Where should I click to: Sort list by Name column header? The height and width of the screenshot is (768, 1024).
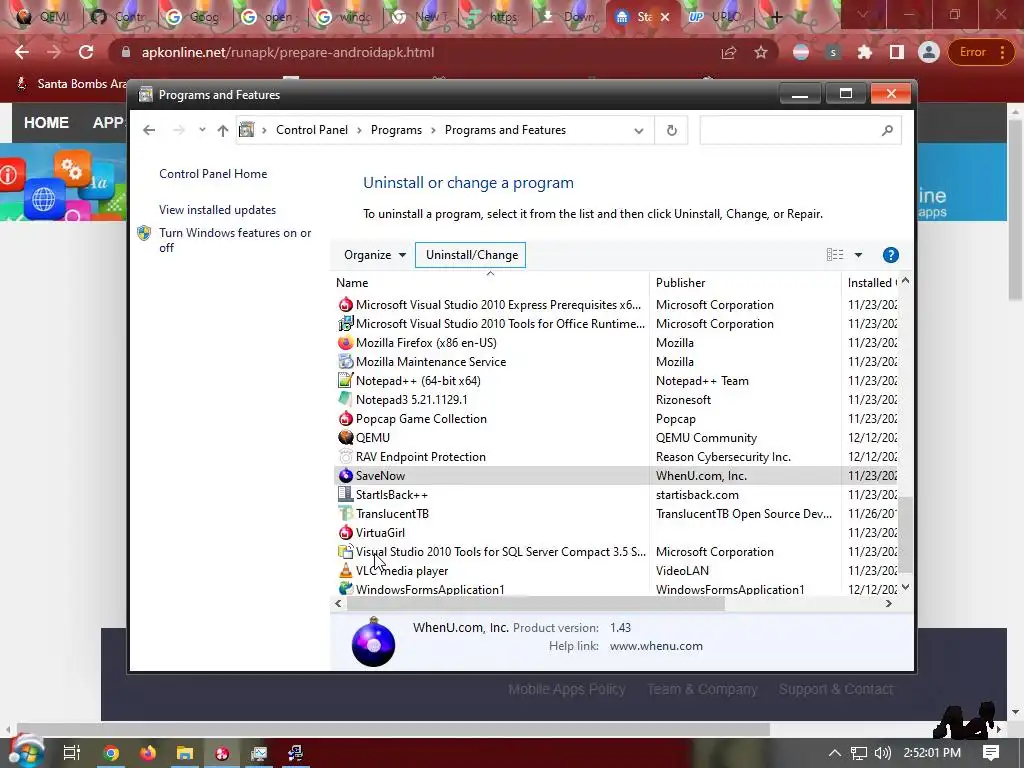[x=351, y=283]
